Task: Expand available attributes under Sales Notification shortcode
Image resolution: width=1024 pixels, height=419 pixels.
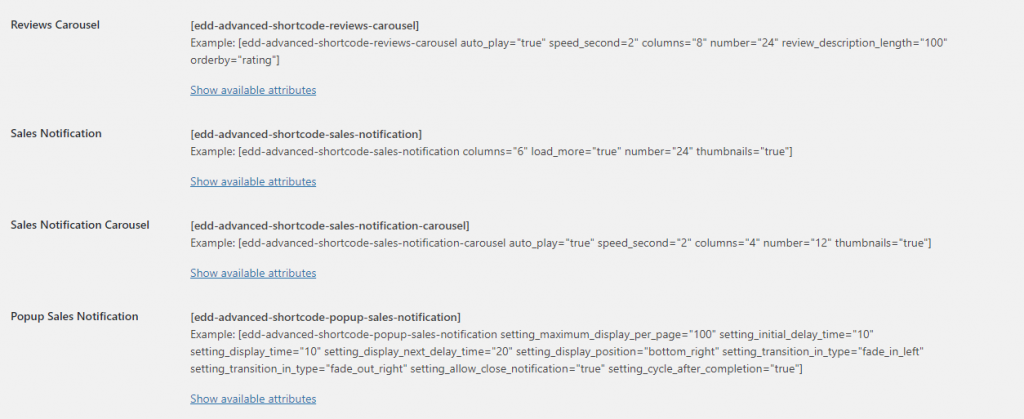Action: coord(253,181)
